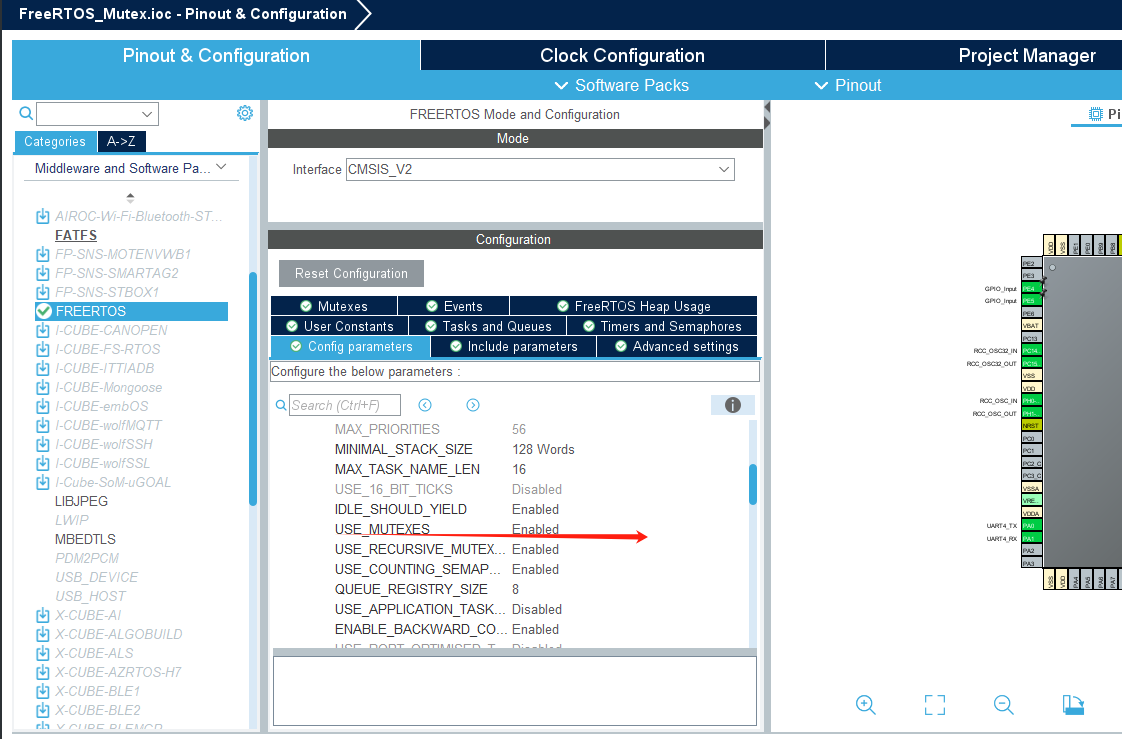The image size is (1122, 739).
Task: Switch to Project Manager tab
Action: click(1027, 55)
